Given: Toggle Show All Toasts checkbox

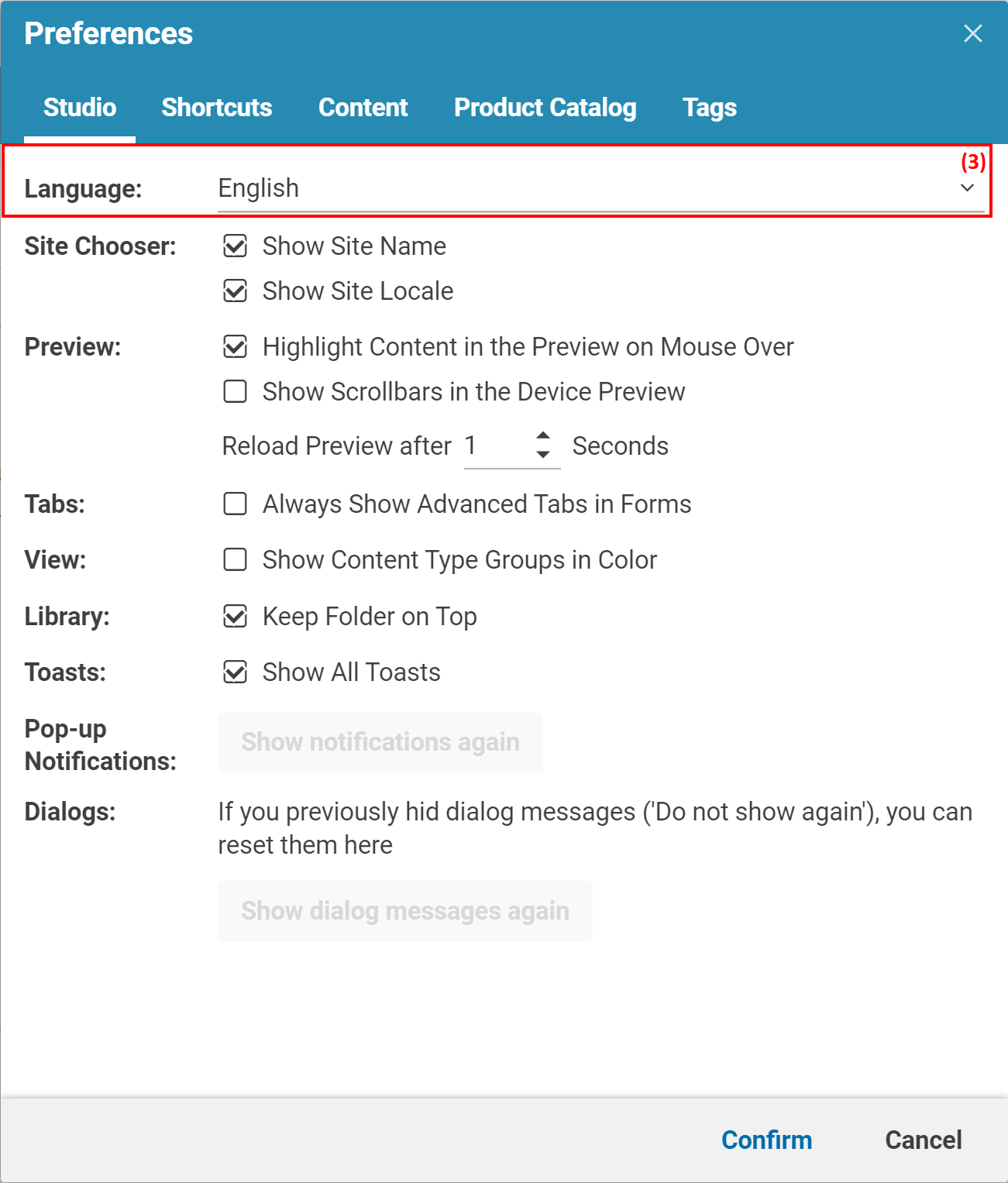Looking at the screenshot, I should coord(236,672).
